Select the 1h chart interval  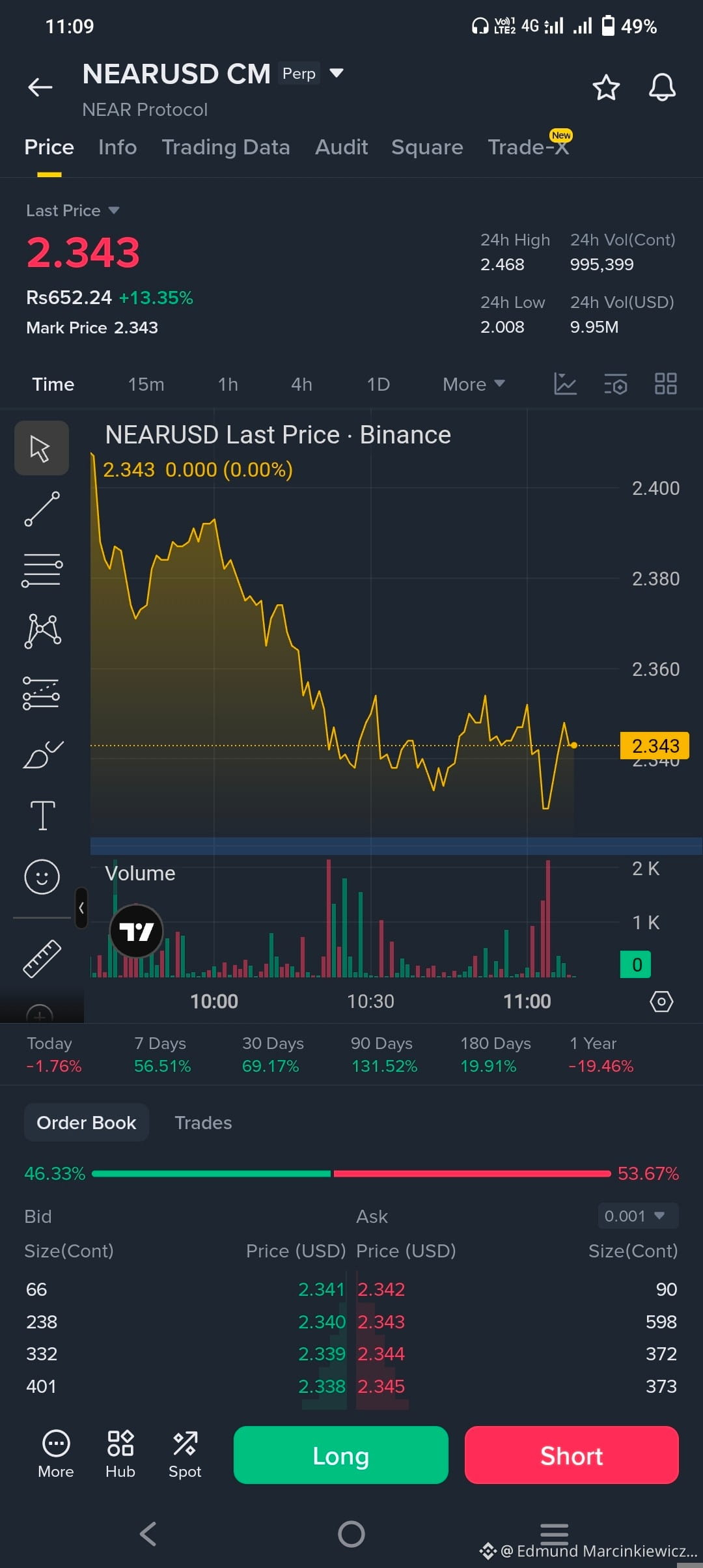pyautogui.click(x=228, y=384)
